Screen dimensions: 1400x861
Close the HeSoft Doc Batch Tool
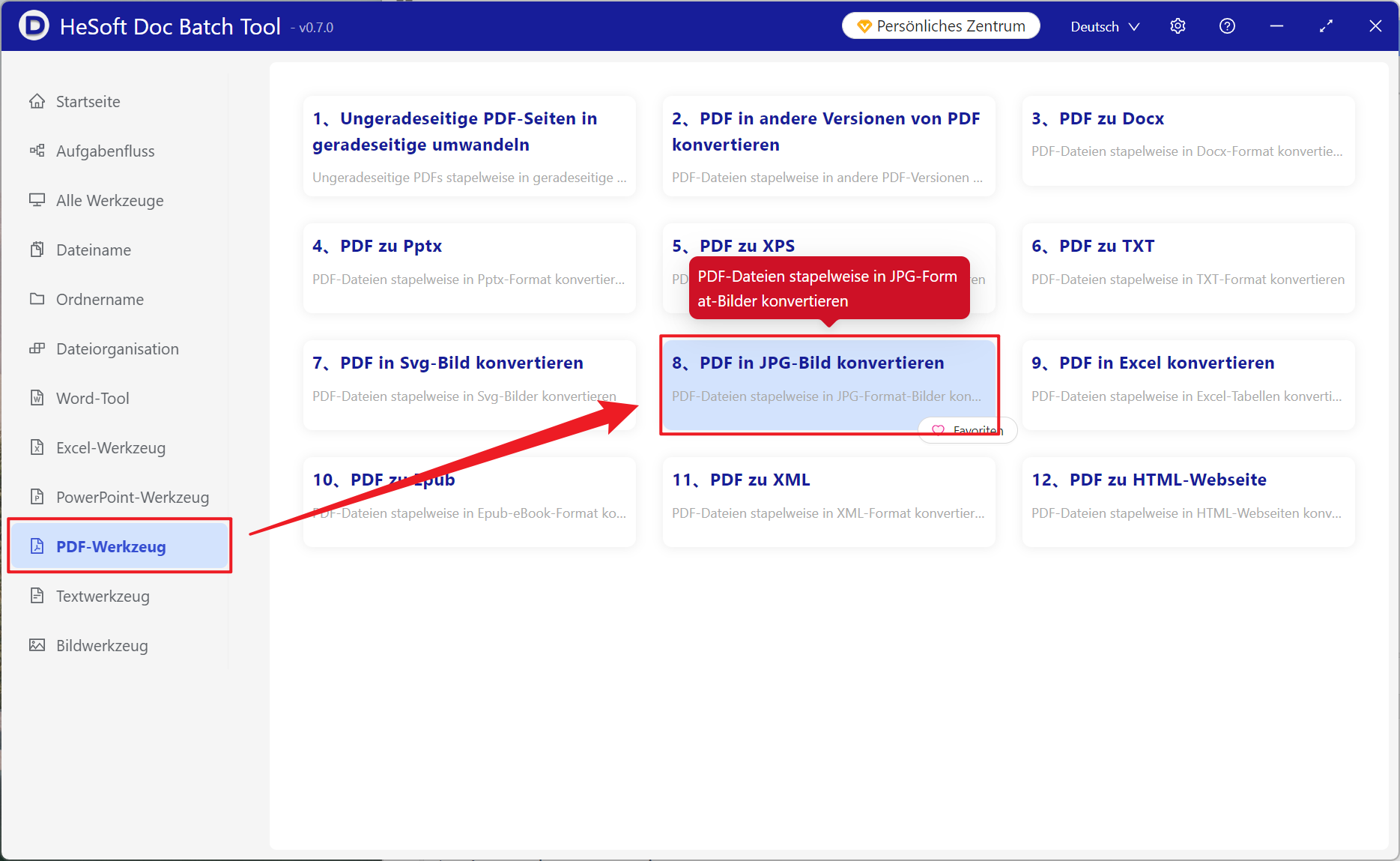pos(1375,26)
